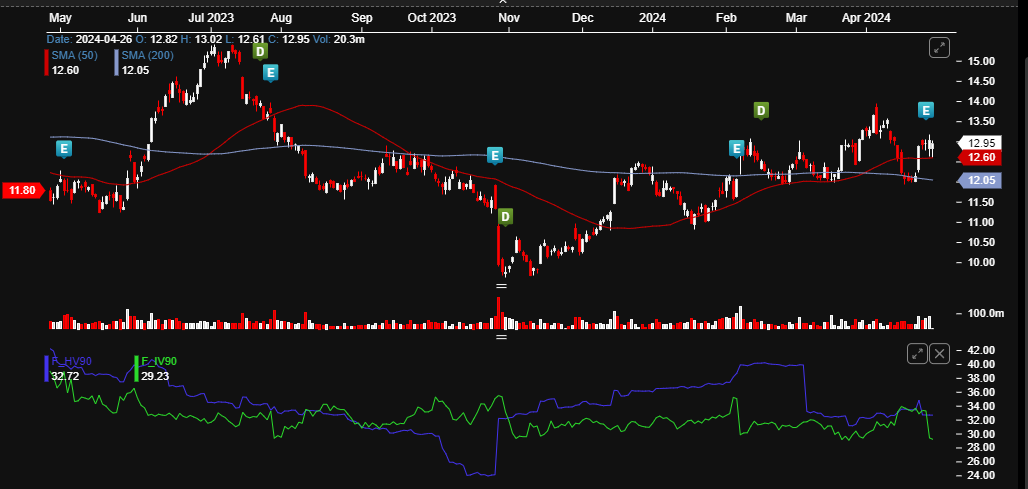Click the 12.95 last price label
This screenshot has width=1028, height=489.
click(x=981, y=143)
